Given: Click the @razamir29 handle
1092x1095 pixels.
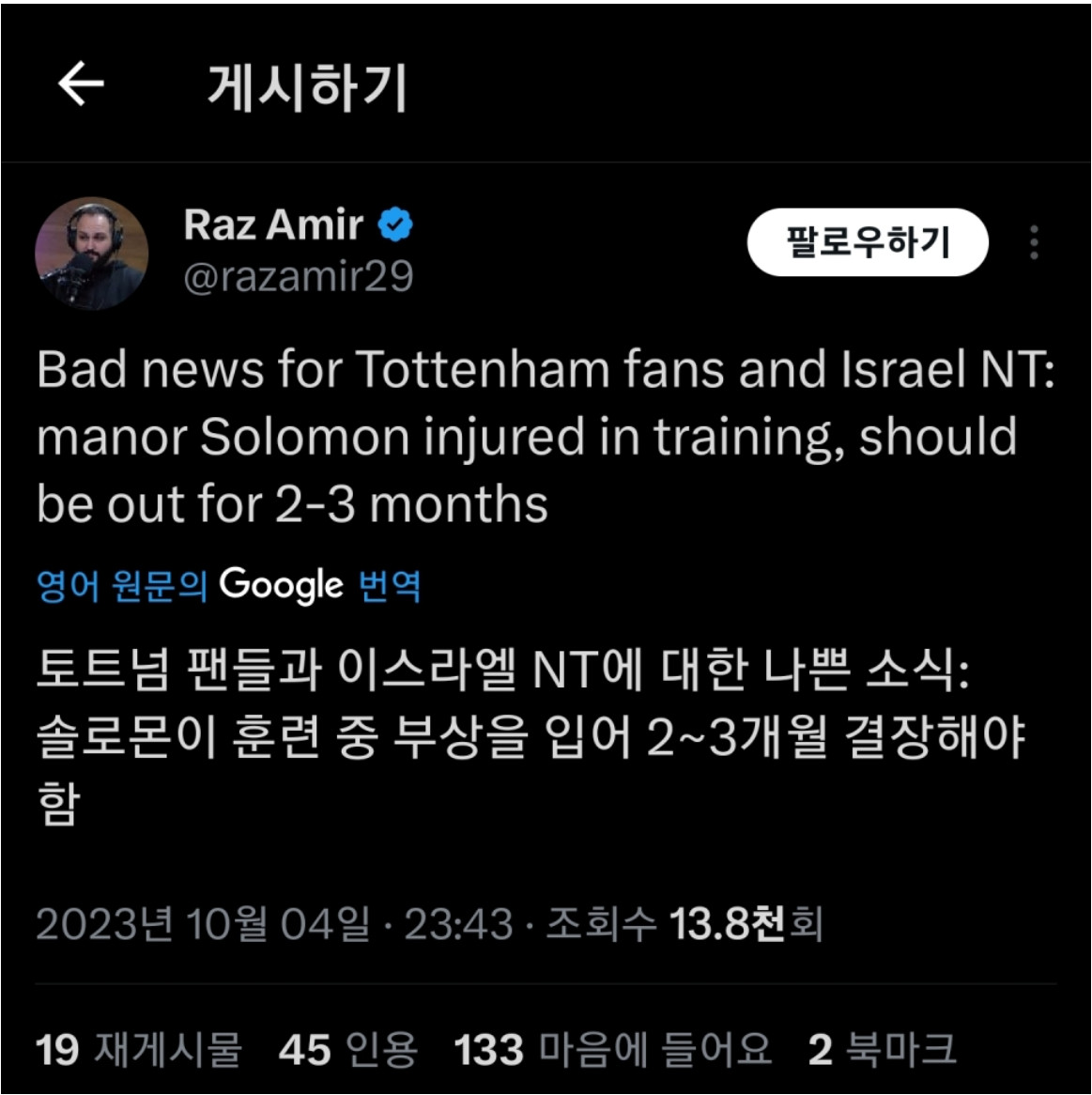Looking at the screenshot, I should (x=299, y=276).
